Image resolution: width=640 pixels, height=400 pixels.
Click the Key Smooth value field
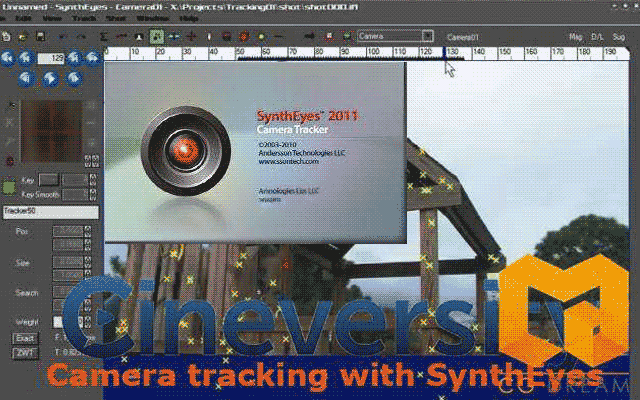(x=75, y=195)
